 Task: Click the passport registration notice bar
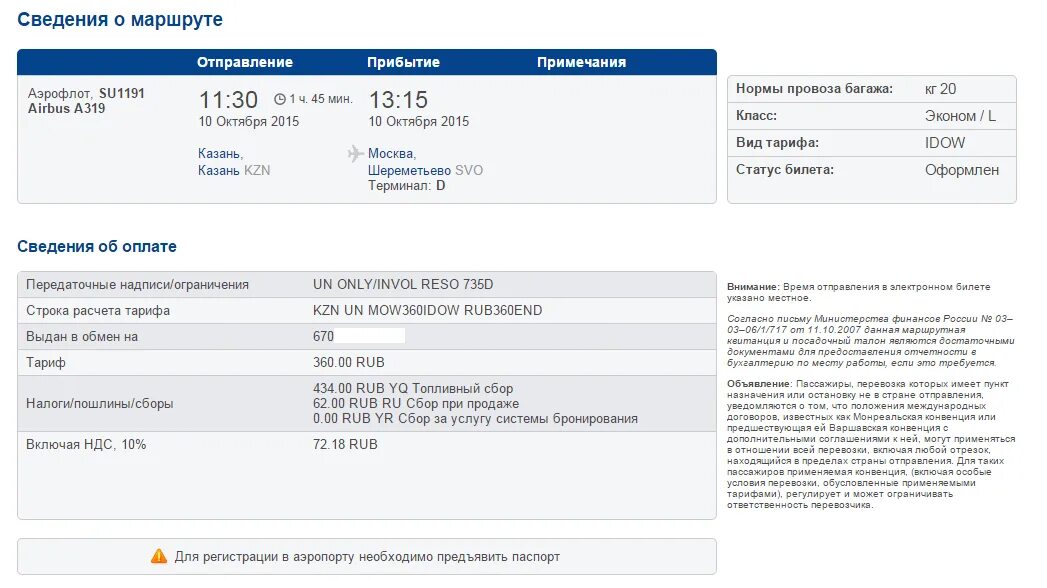(366, 556)
